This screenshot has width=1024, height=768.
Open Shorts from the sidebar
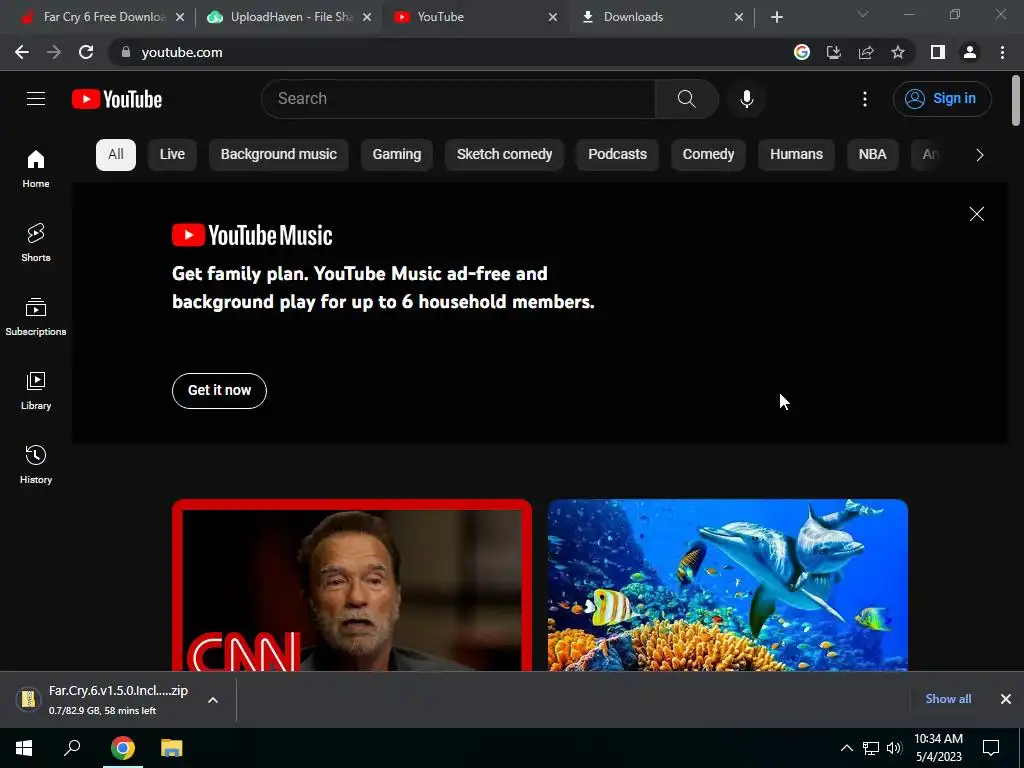pyautogui.click(x=36, y=243)
